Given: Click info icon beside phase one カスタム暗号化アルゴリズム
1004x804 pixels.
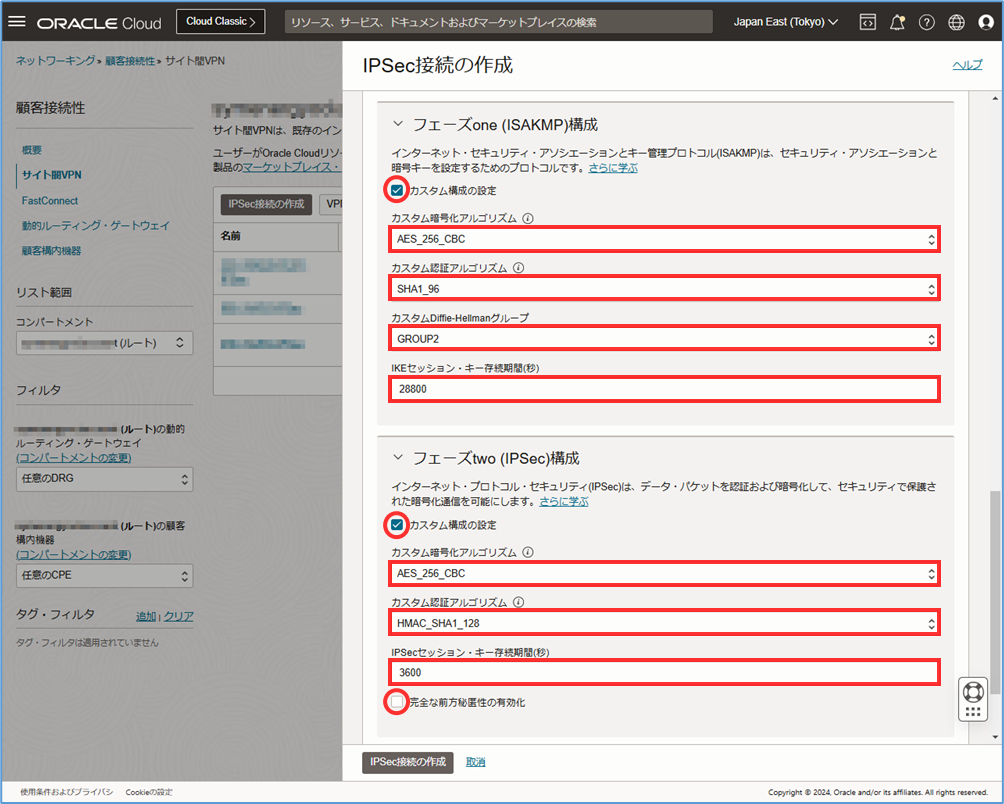Looking at the screenshot, I should point(528,218).
